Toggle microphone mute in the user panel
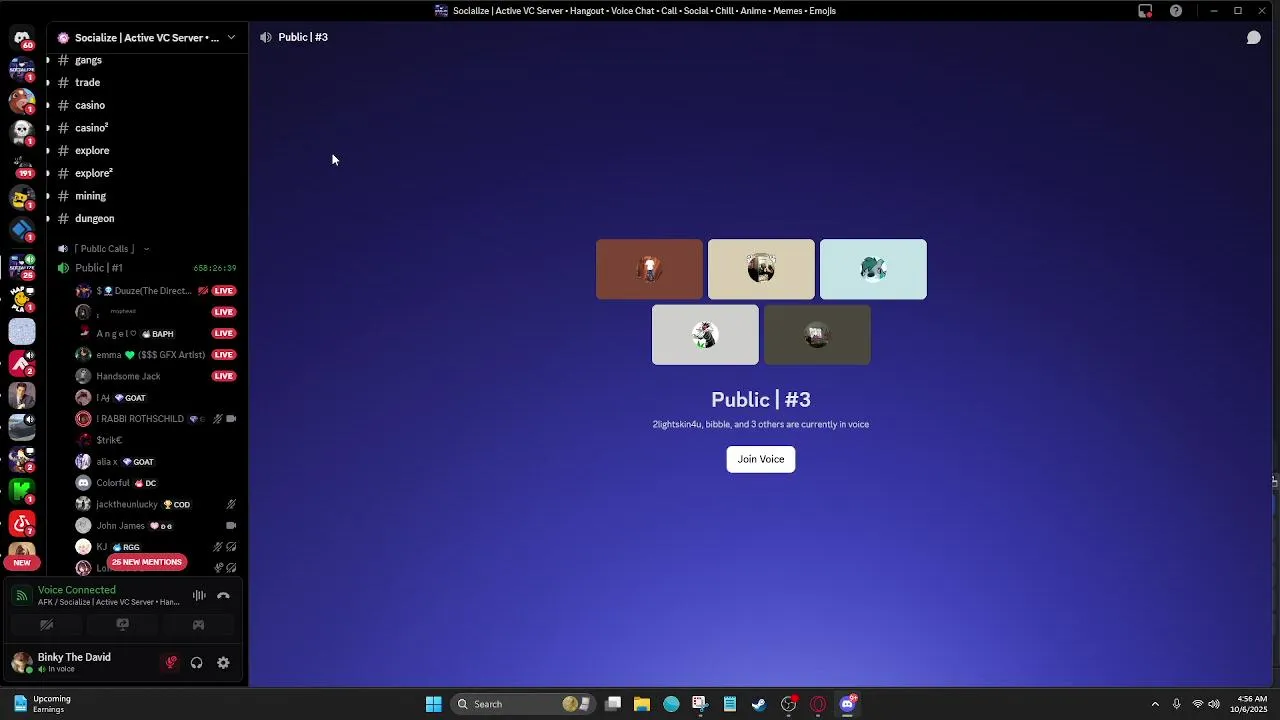The height and width of the screenshot is (720, 1280). click(171, 662)
